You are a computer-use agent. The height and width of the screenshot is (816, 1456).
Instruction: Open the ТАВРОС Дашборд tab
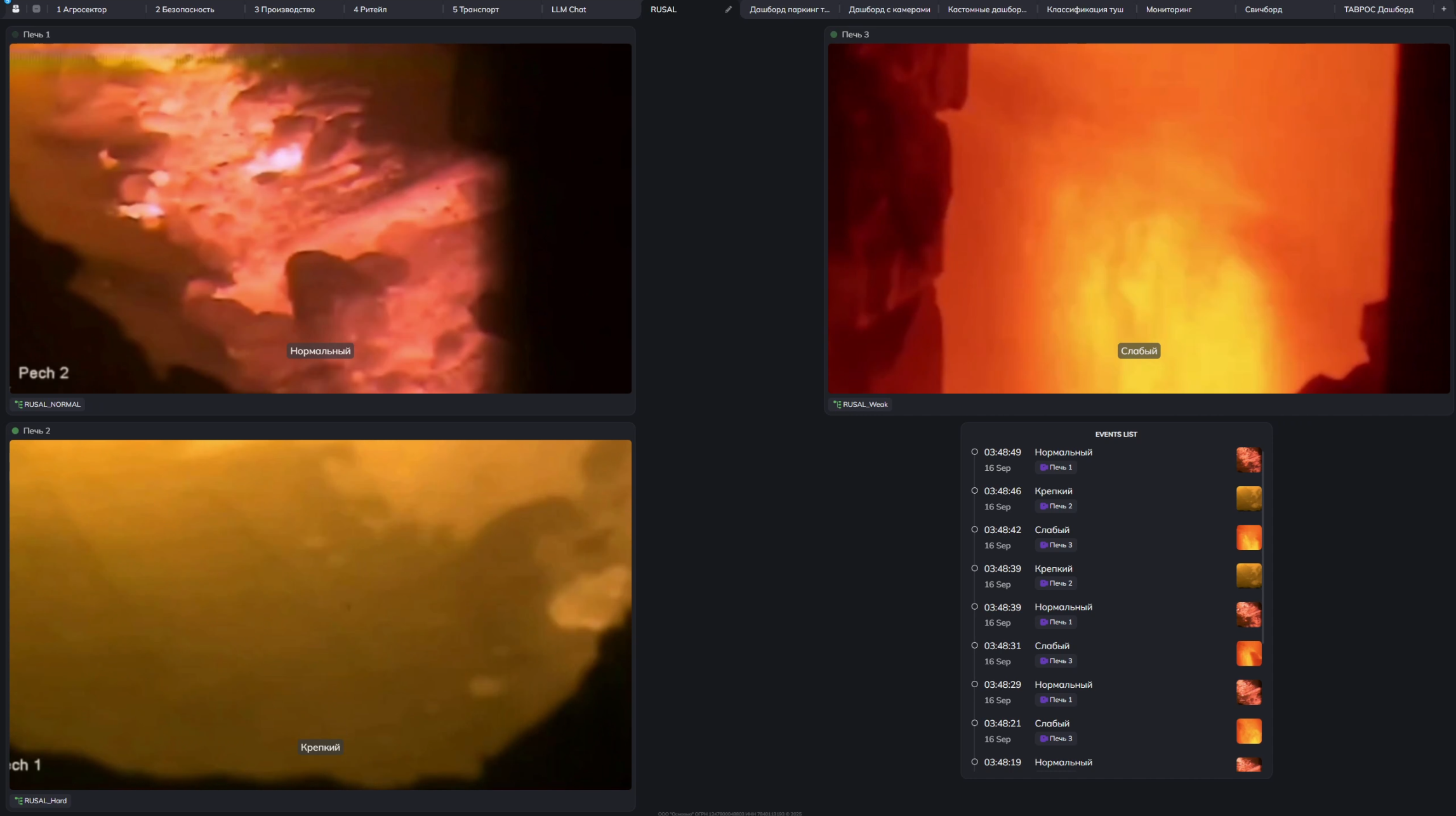(x=1378, y=10)
